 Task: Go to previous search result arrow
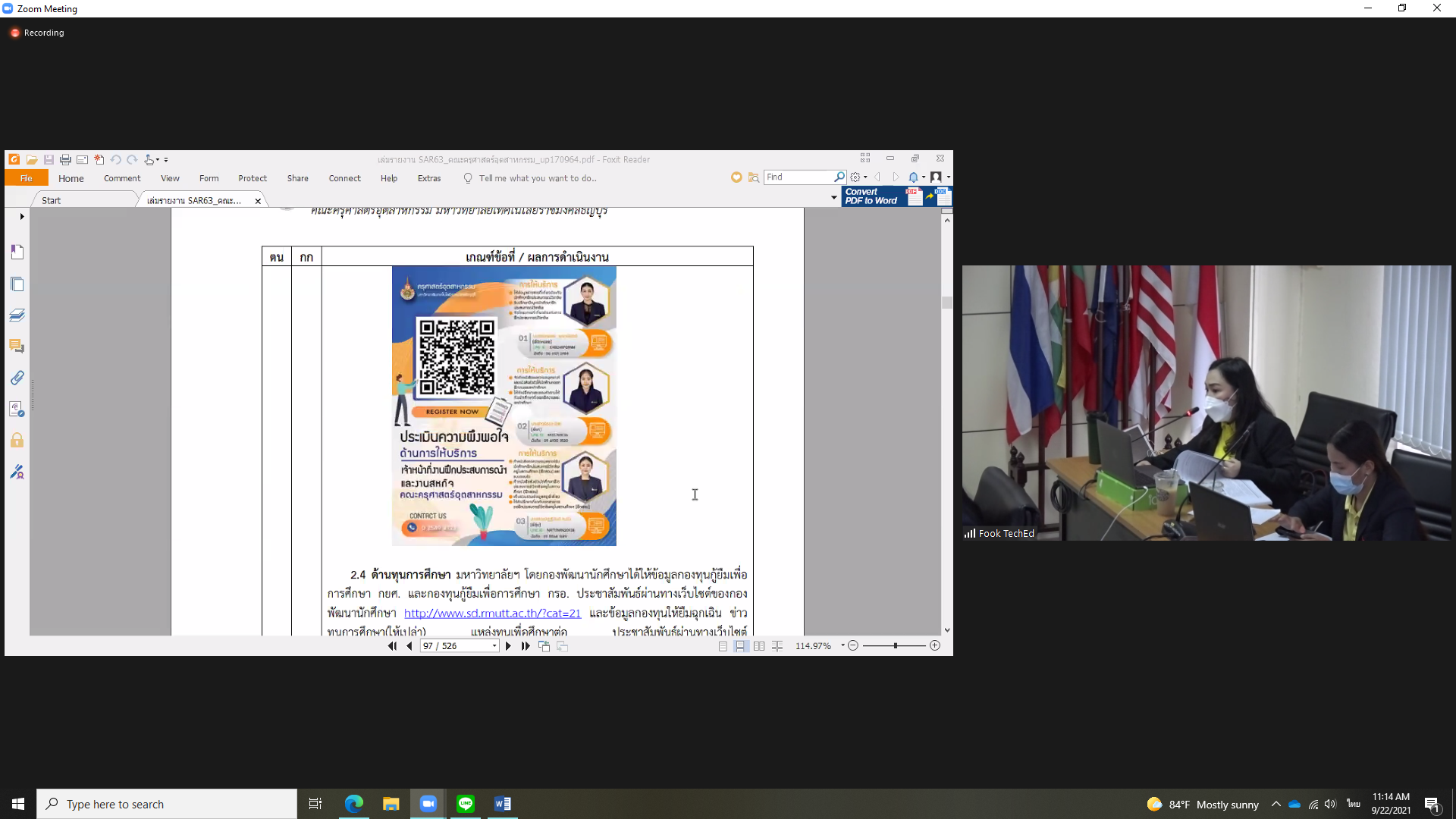coord(877,177)
